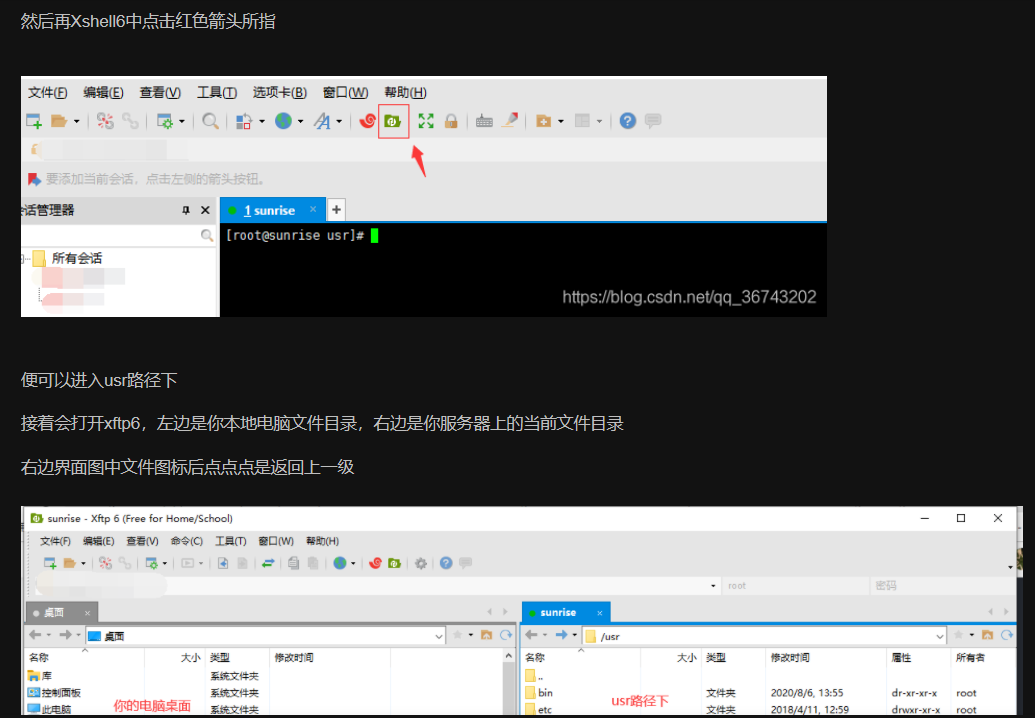Open the Xftp host address dropdown arrow
Viewport: 1035px width, 718px height.
click(x=713, y=585)
